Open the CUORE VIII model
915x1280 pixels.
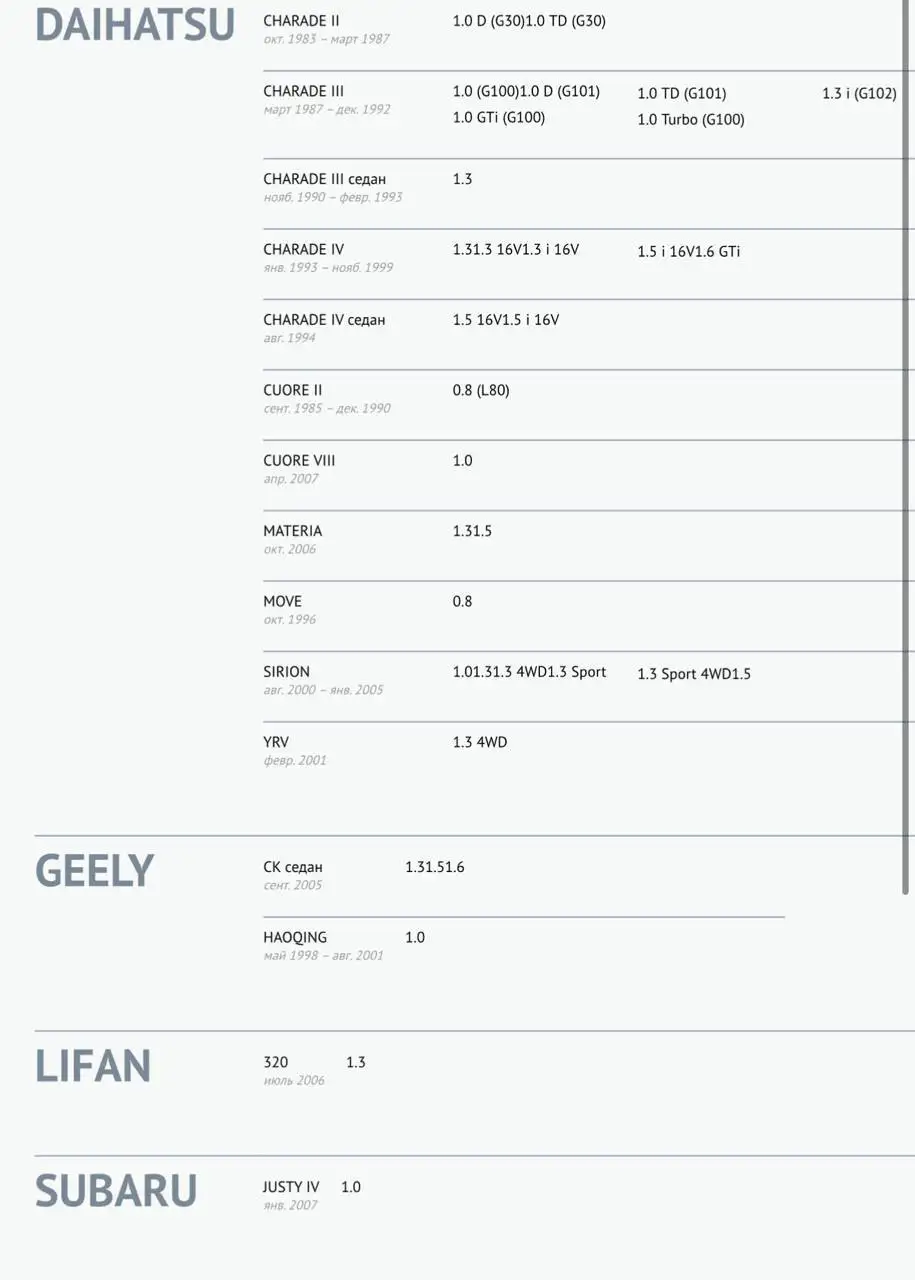click(299, 461)
